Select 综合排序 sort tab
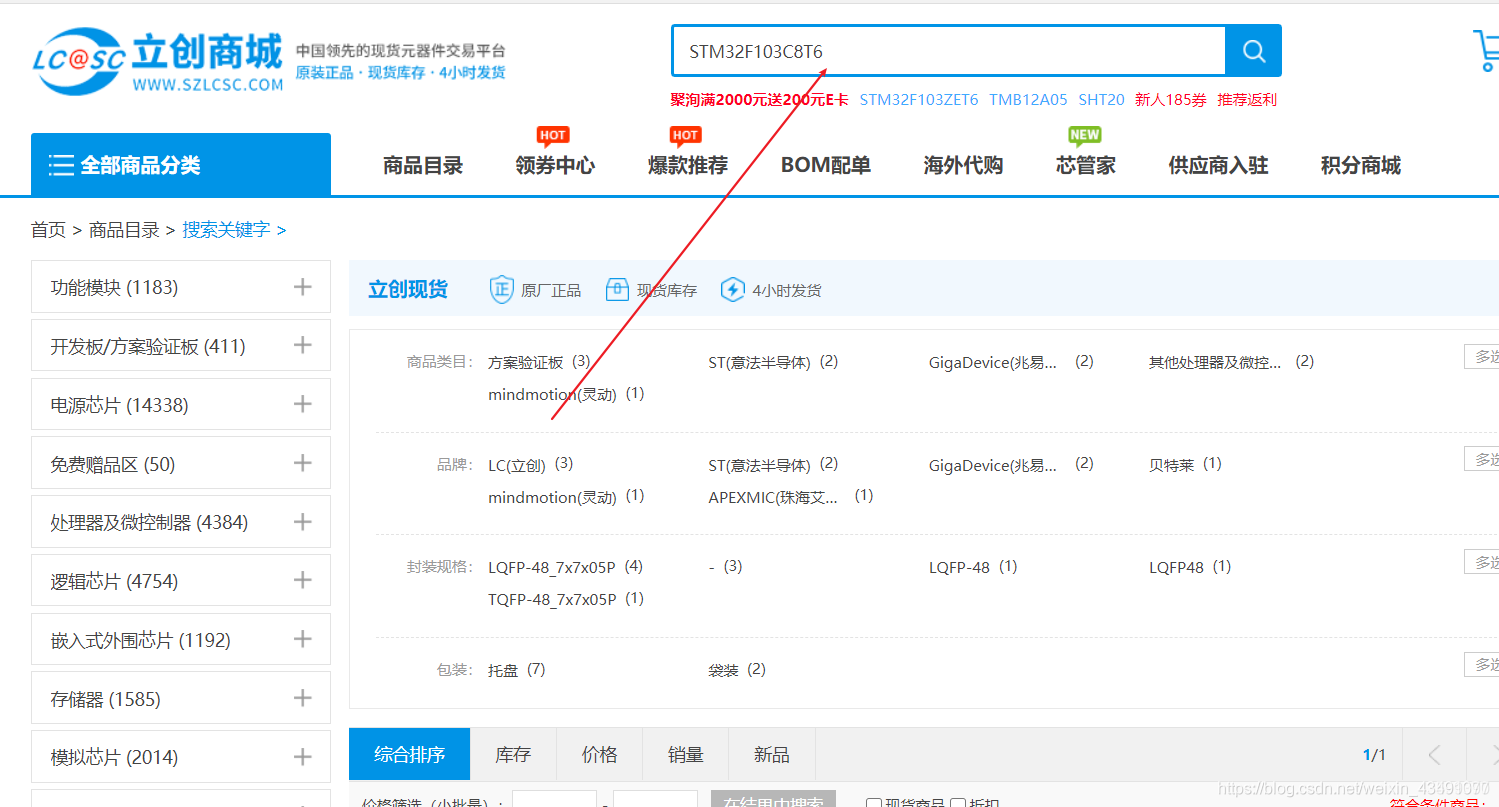Viewport: 1499px width, 807px height. pyautogui.click(x=409, y=755)
